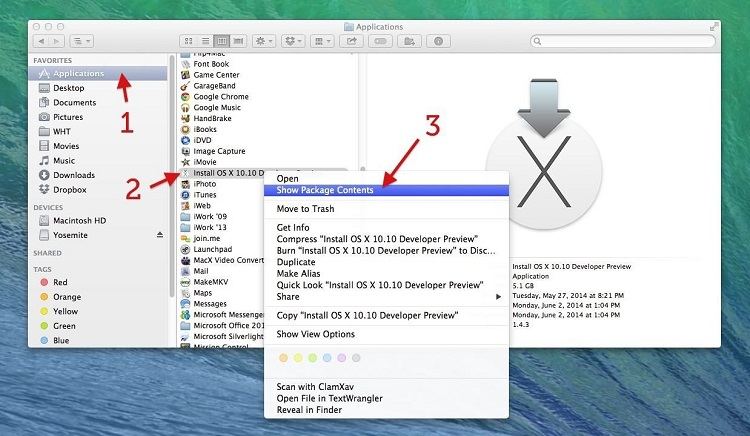The width and height of the screenshot is (750, 436).
Task: Click the Share toolbar button
Action: (x=352, y=41)
